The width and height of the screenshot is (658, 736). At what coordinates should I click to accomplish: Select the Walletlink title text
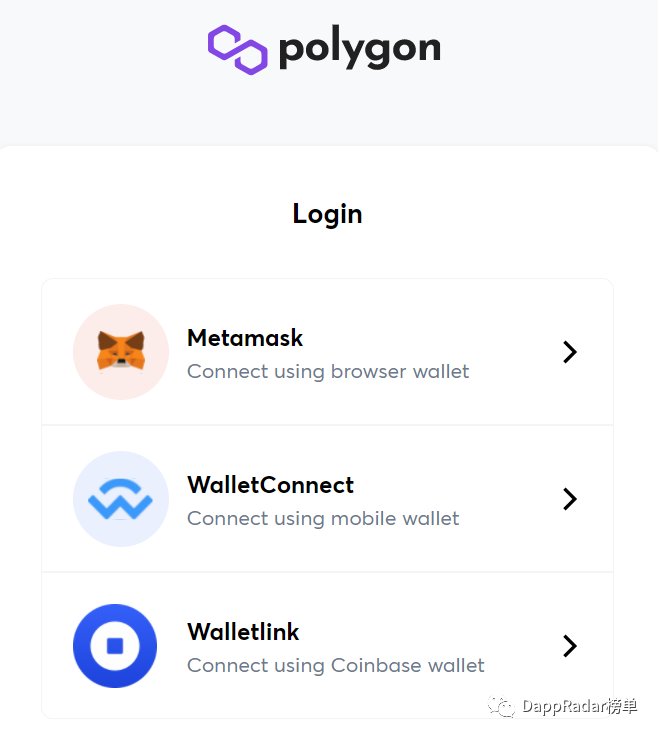[243, 632]
